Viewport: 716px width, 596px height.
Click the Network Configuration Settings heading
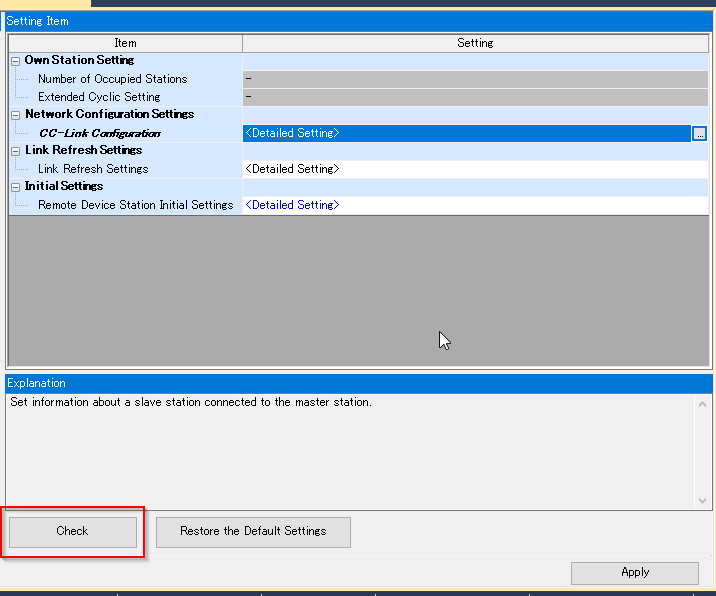(110, 114)
